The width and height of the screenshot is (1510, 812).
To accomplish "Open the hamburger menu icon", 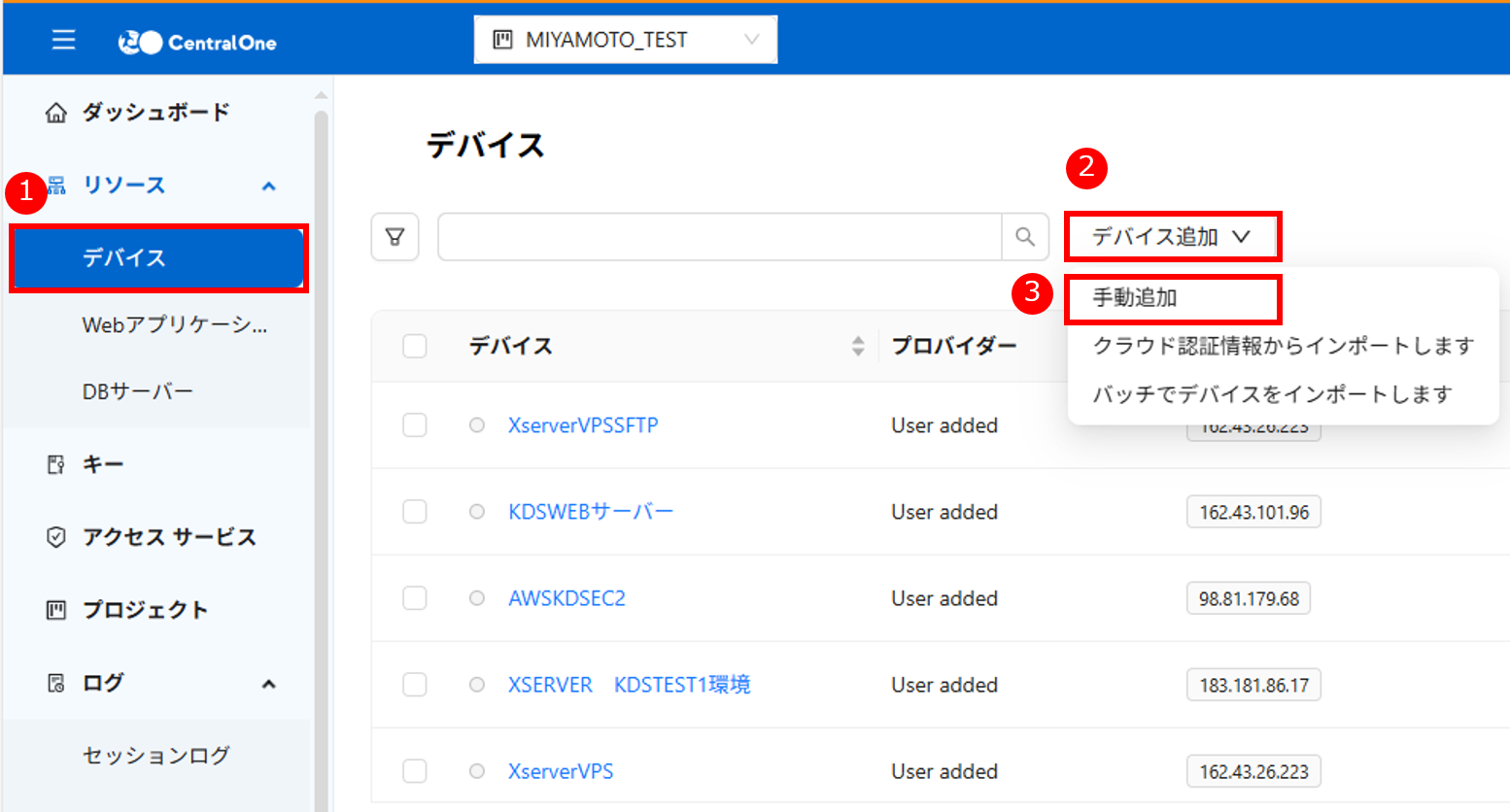I will (x=63, y=40).
